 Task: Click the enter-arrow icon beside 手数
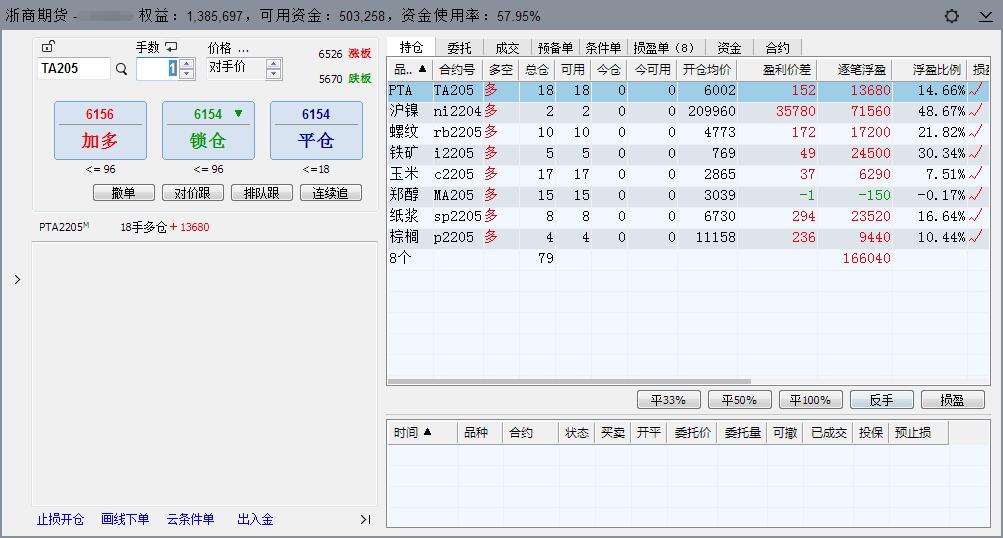click(171, 47)
